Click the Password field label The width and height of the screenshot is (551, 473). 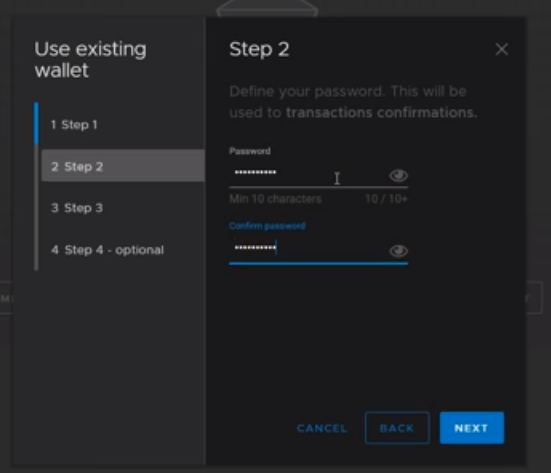tap(250, 151)
